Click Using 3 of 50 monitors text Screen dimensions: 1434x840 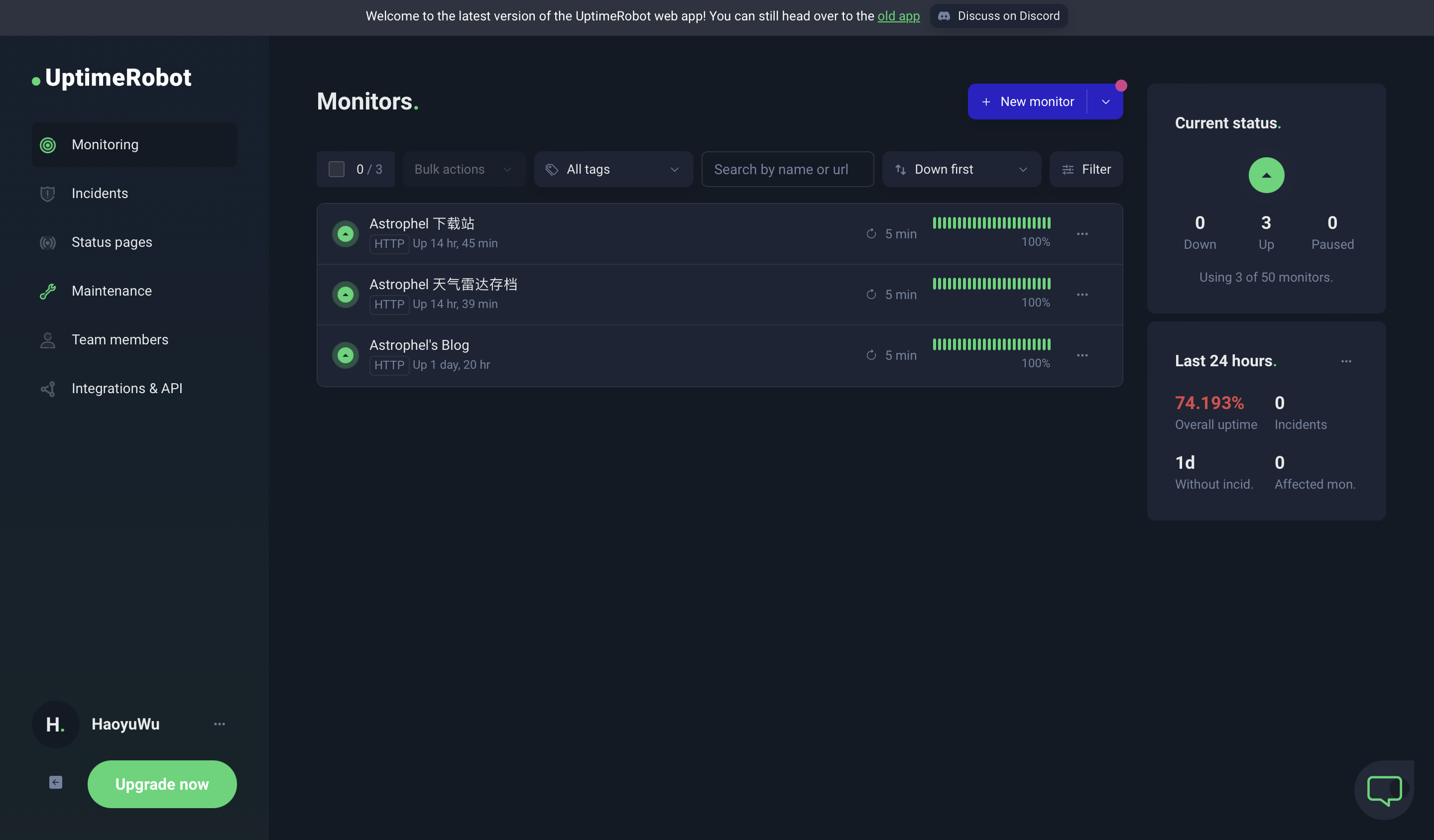click(1266, 278)
